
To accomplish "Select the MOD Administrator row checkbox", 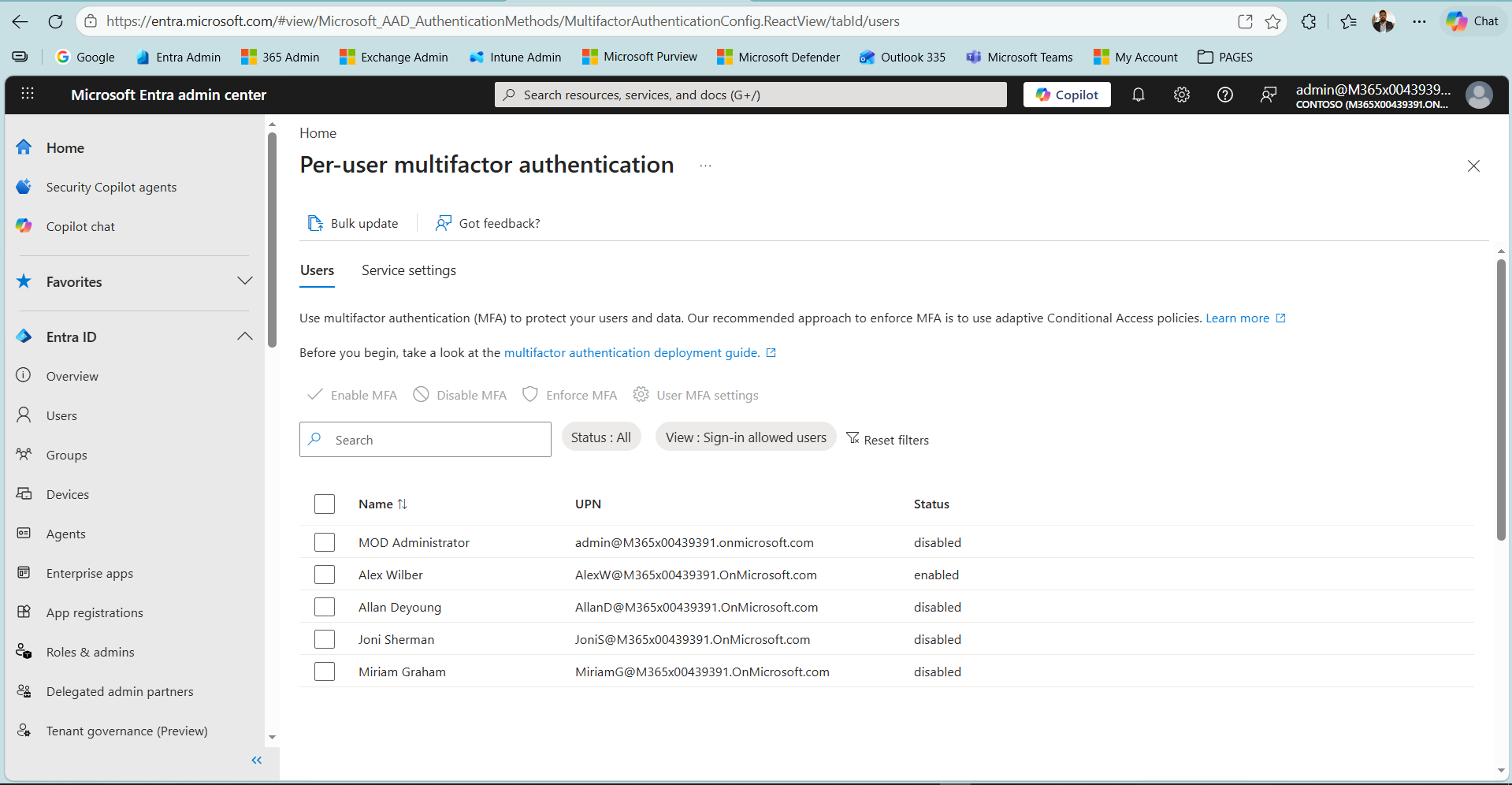I will click(325, 542).
